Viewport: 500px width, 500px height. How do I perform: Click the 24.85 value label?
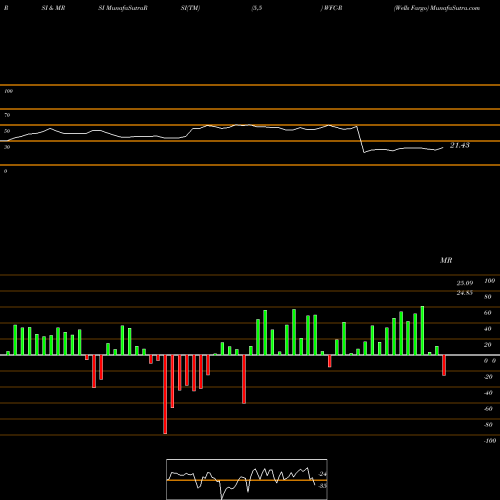pos(465,293)
